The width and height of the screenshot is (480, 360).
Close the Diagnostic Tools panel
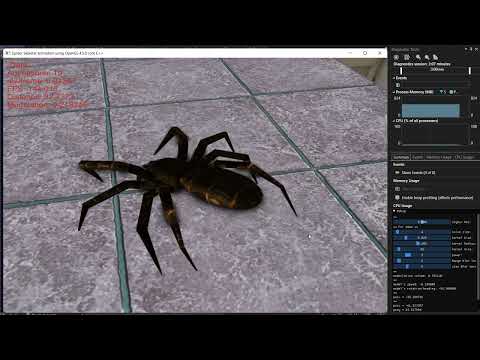476,49
